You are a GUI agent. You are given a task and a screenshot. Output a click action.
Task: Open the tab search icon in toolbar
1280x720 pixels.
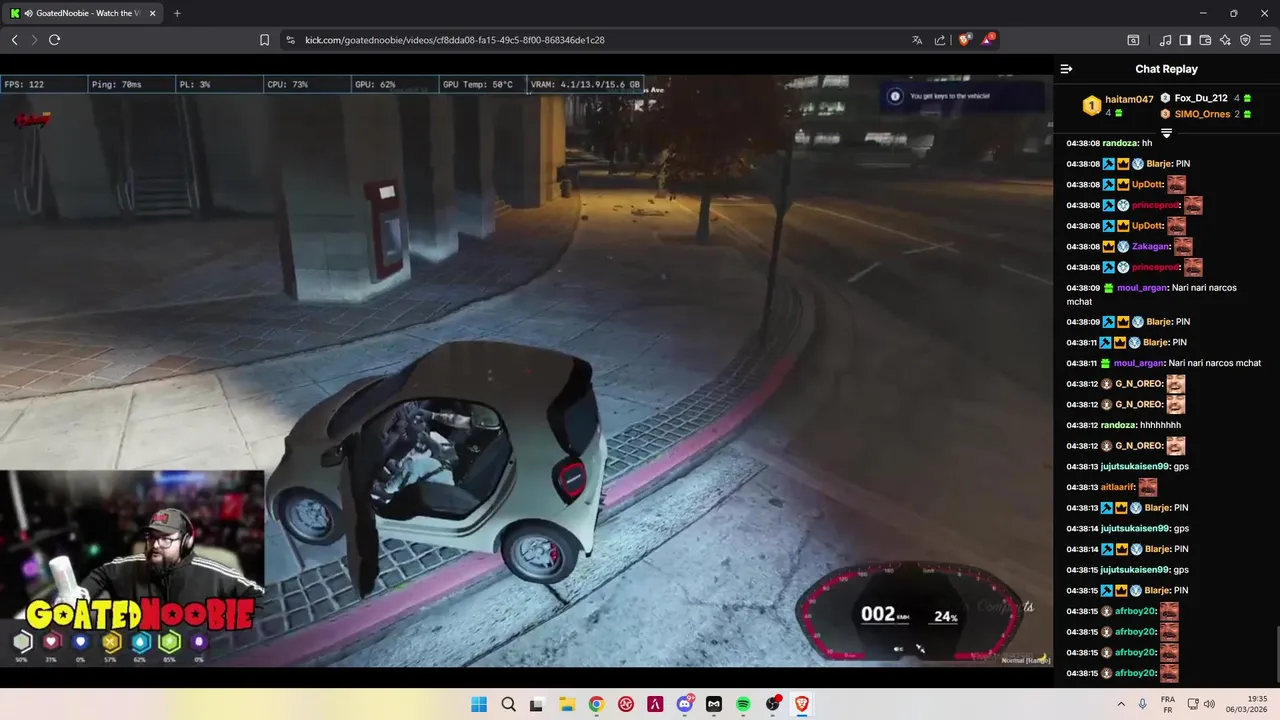(1133, 40)
